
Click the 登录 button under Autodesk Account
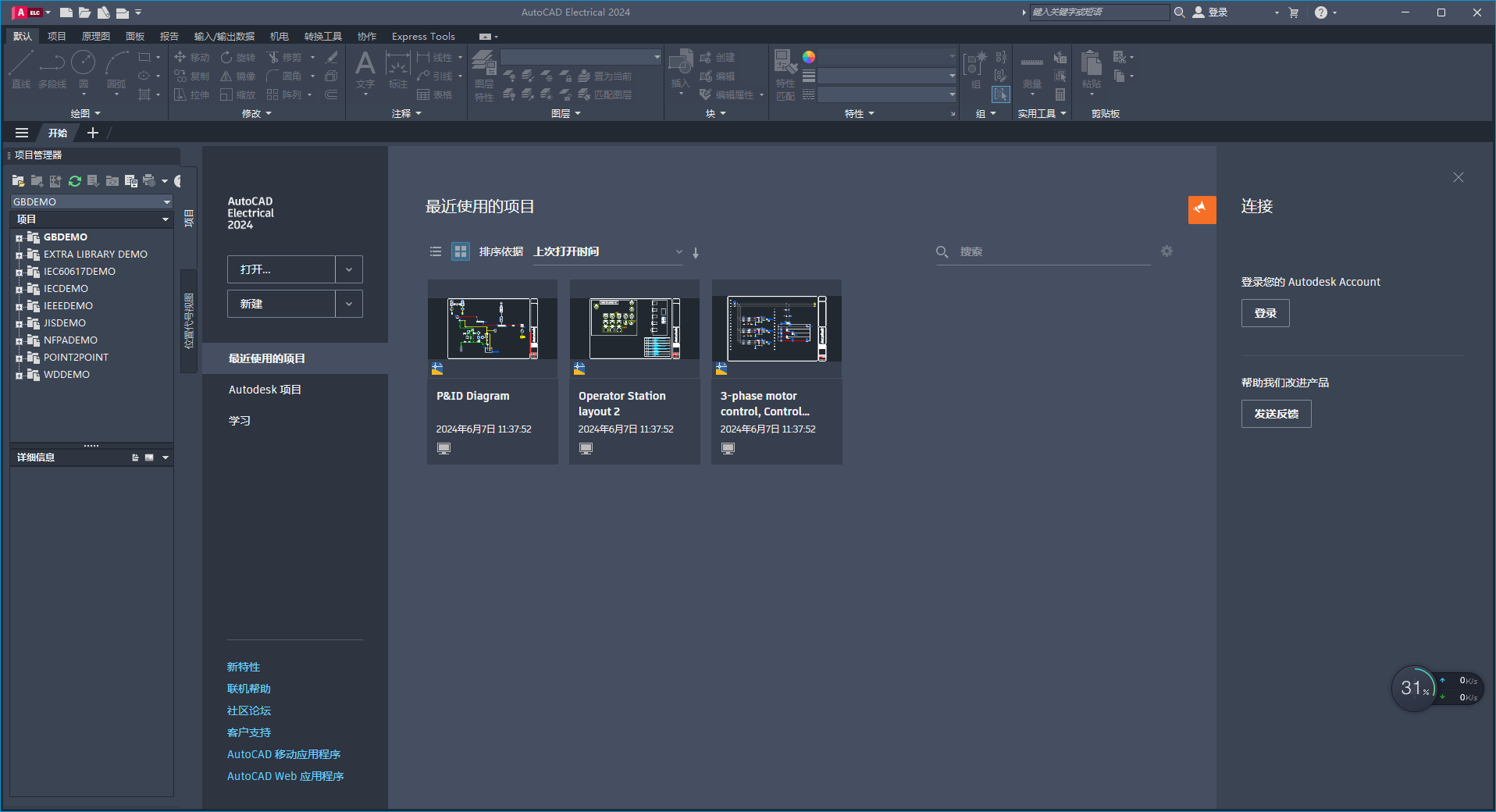1265,312
